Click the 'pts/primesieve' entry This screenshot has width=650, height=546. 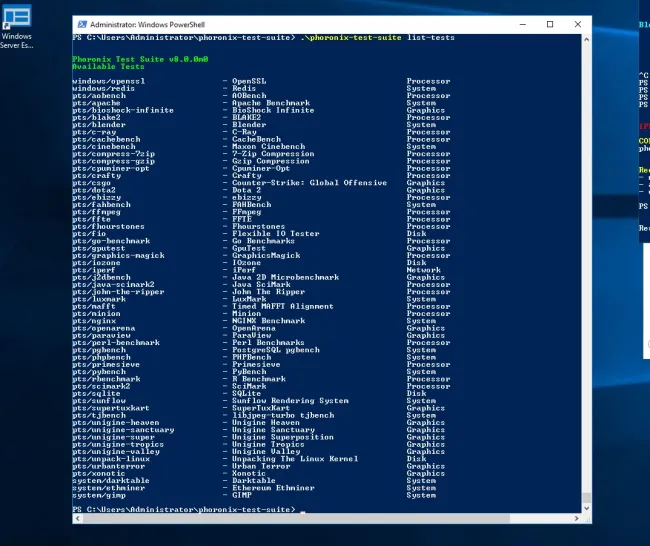click(106, 364)
